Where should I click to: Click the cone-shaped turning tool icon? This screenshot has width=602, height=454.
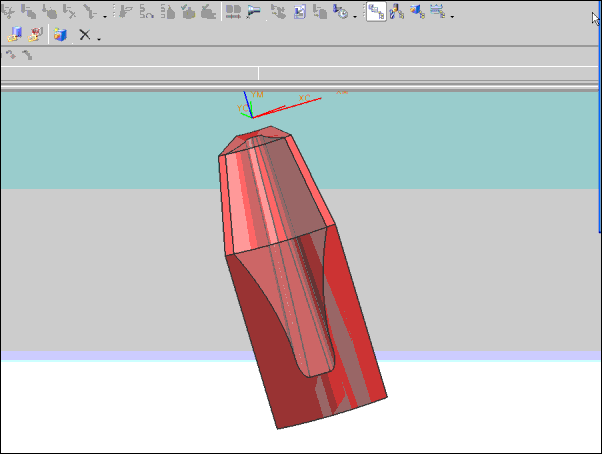click(254, 12)
